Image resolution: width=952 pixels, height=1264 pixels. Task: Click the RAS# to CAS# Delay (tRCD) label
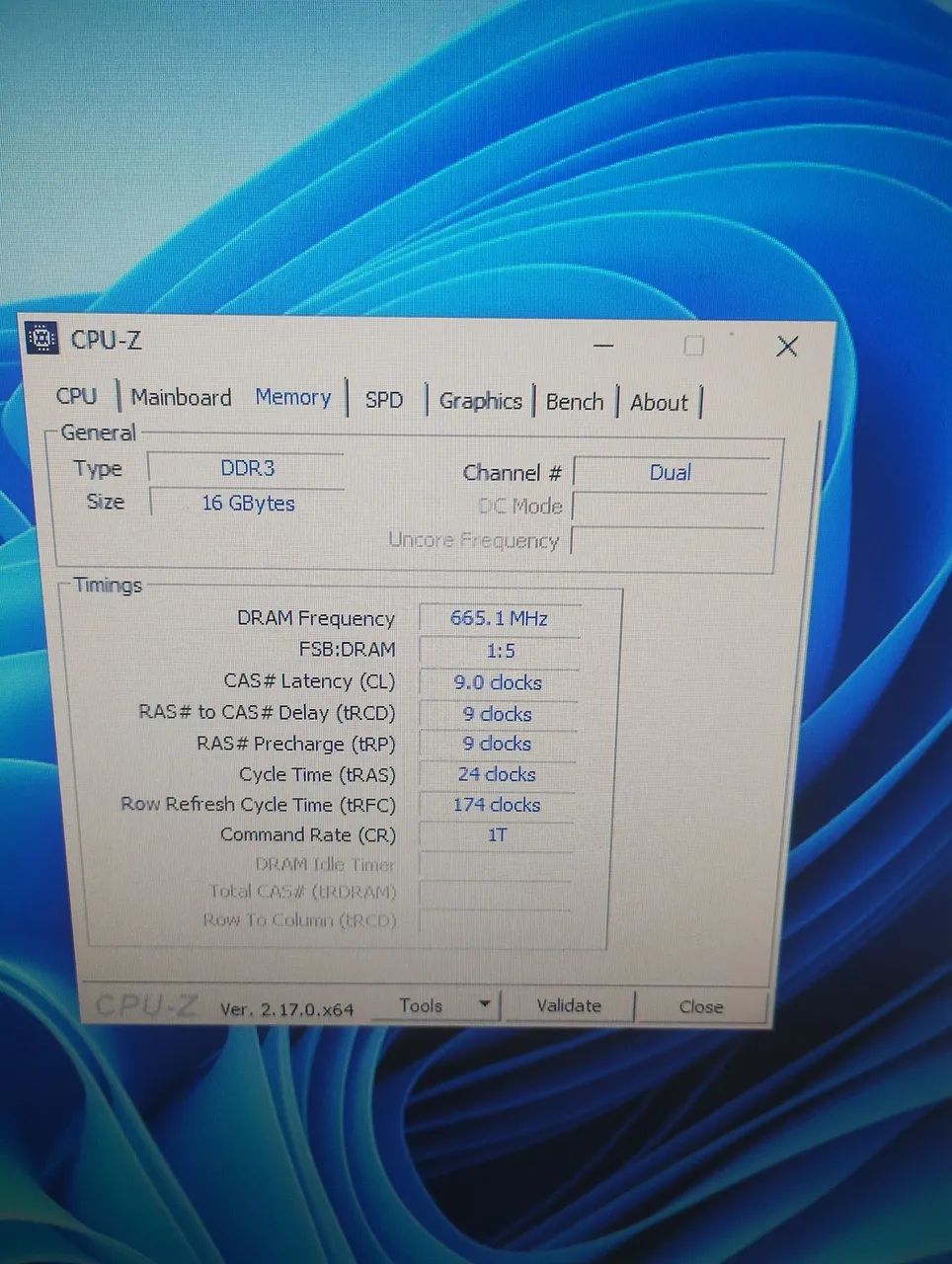(267, 712)
